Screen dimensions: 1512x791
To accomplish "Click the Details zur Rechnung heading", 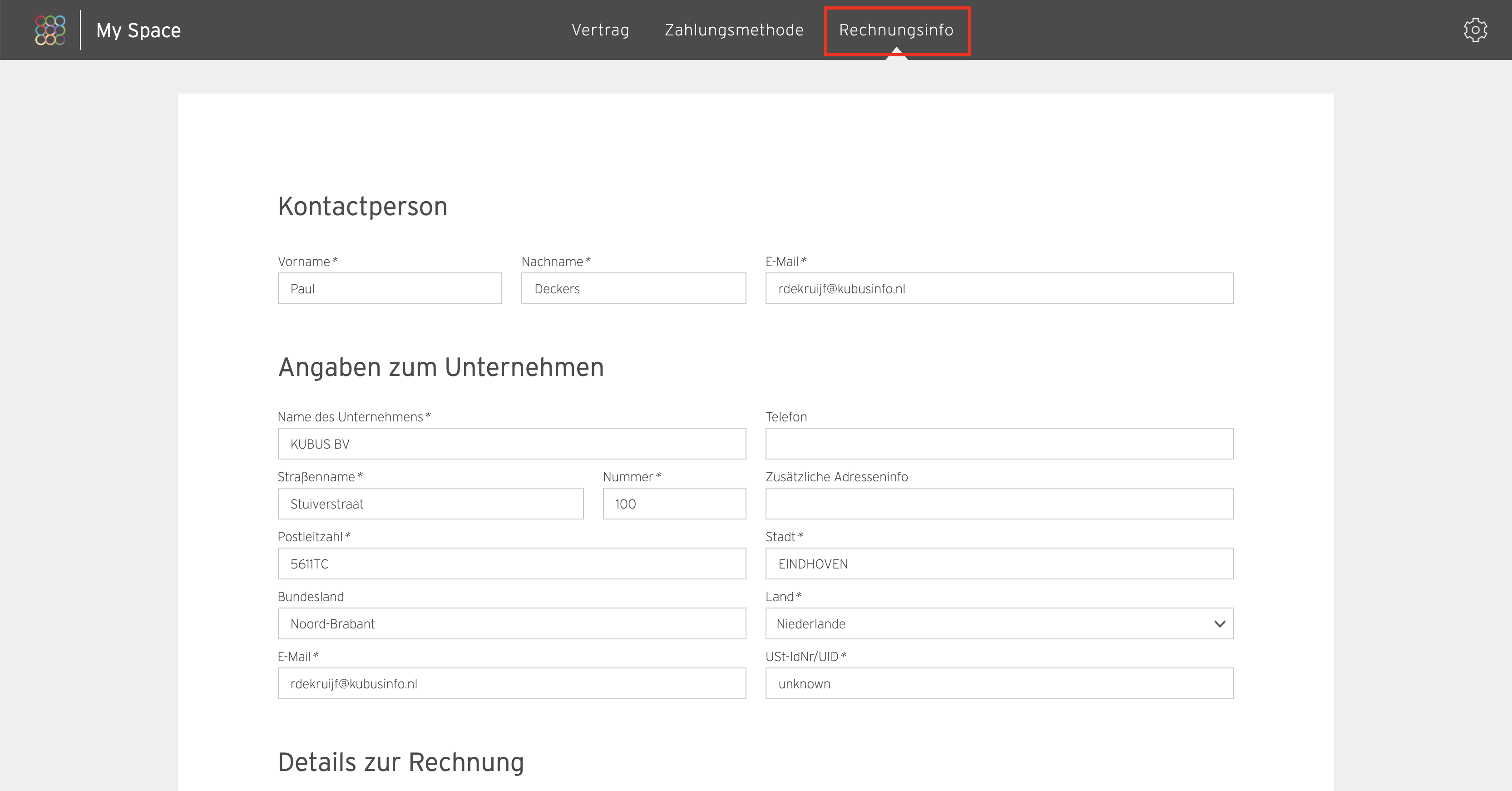I will (x=401, y=762).
